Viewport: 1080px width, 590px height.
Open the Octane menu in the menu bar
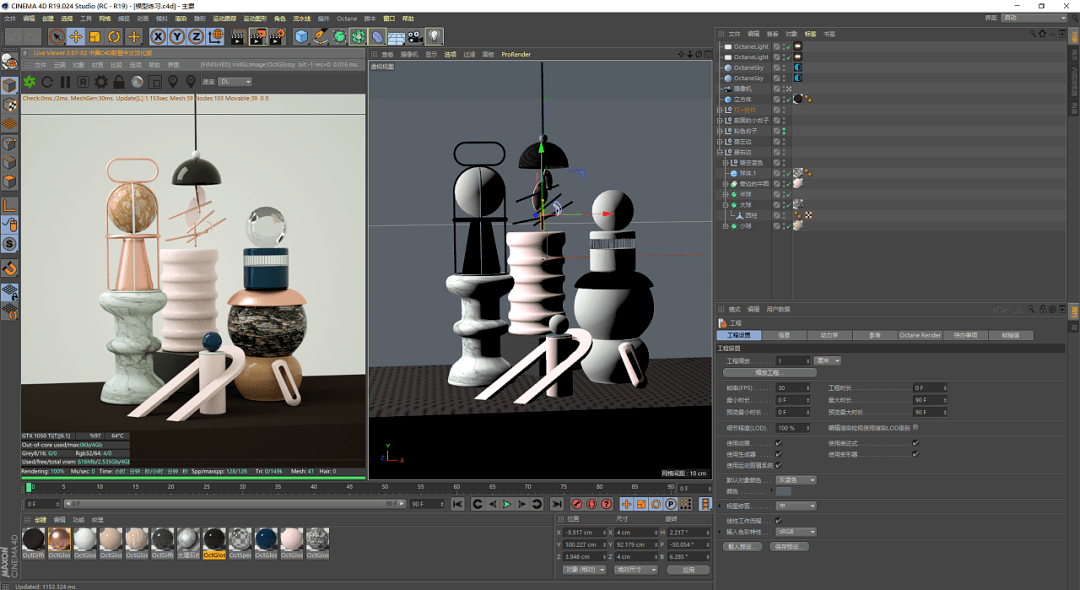point(346,19)
